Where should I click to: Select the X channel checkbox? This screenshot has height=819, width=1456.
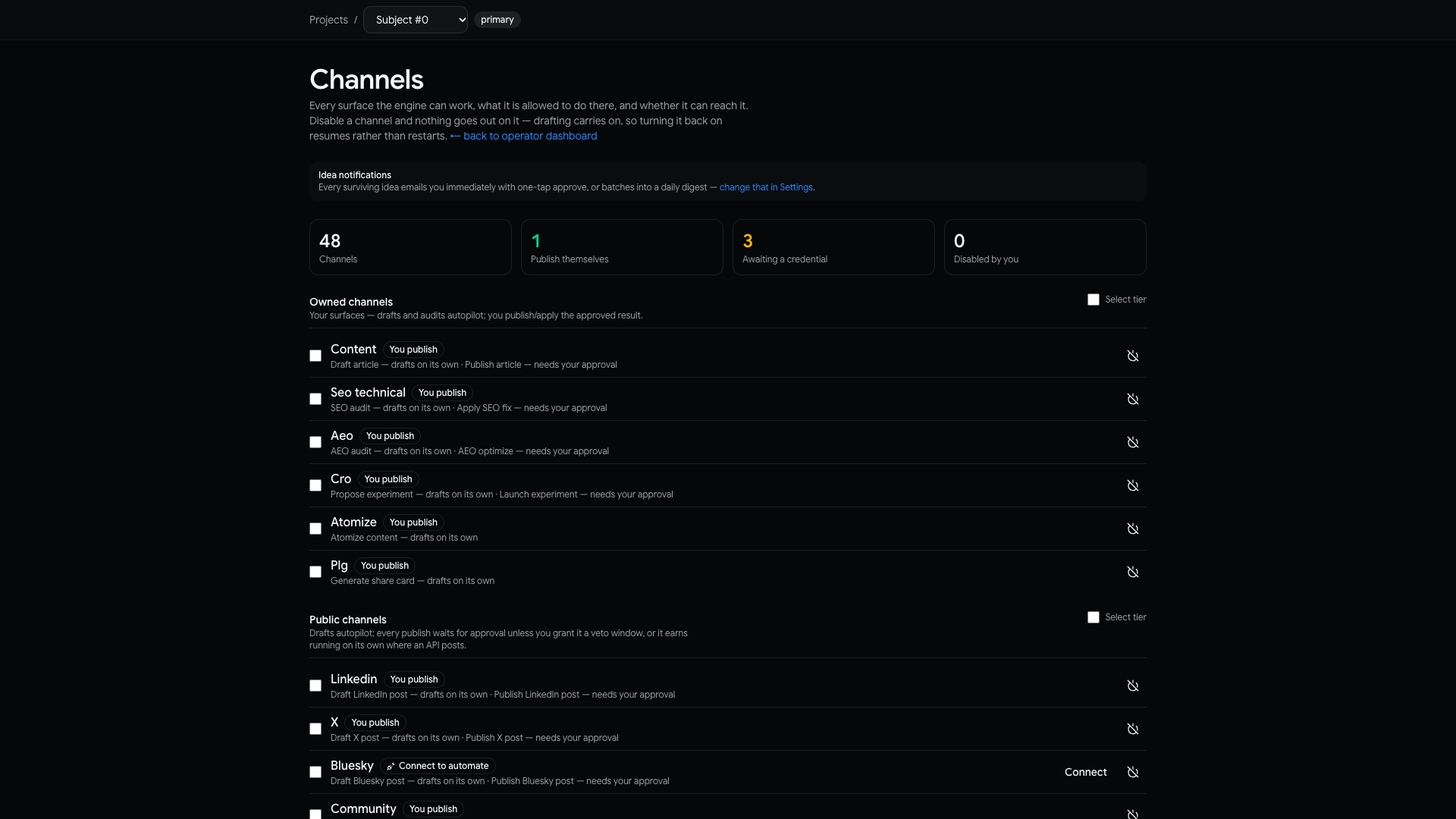(x=315, y=729)
